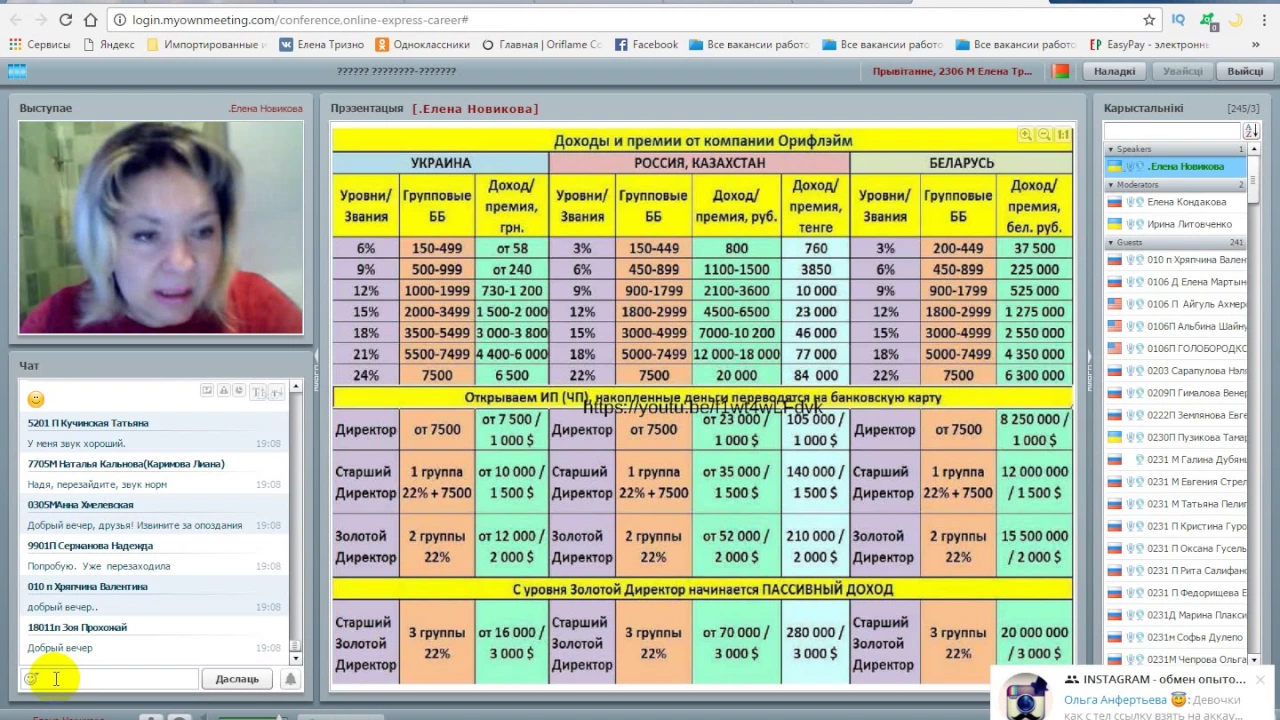
Task: Open the Facebook bookmark
Action: tap(647, 44)
